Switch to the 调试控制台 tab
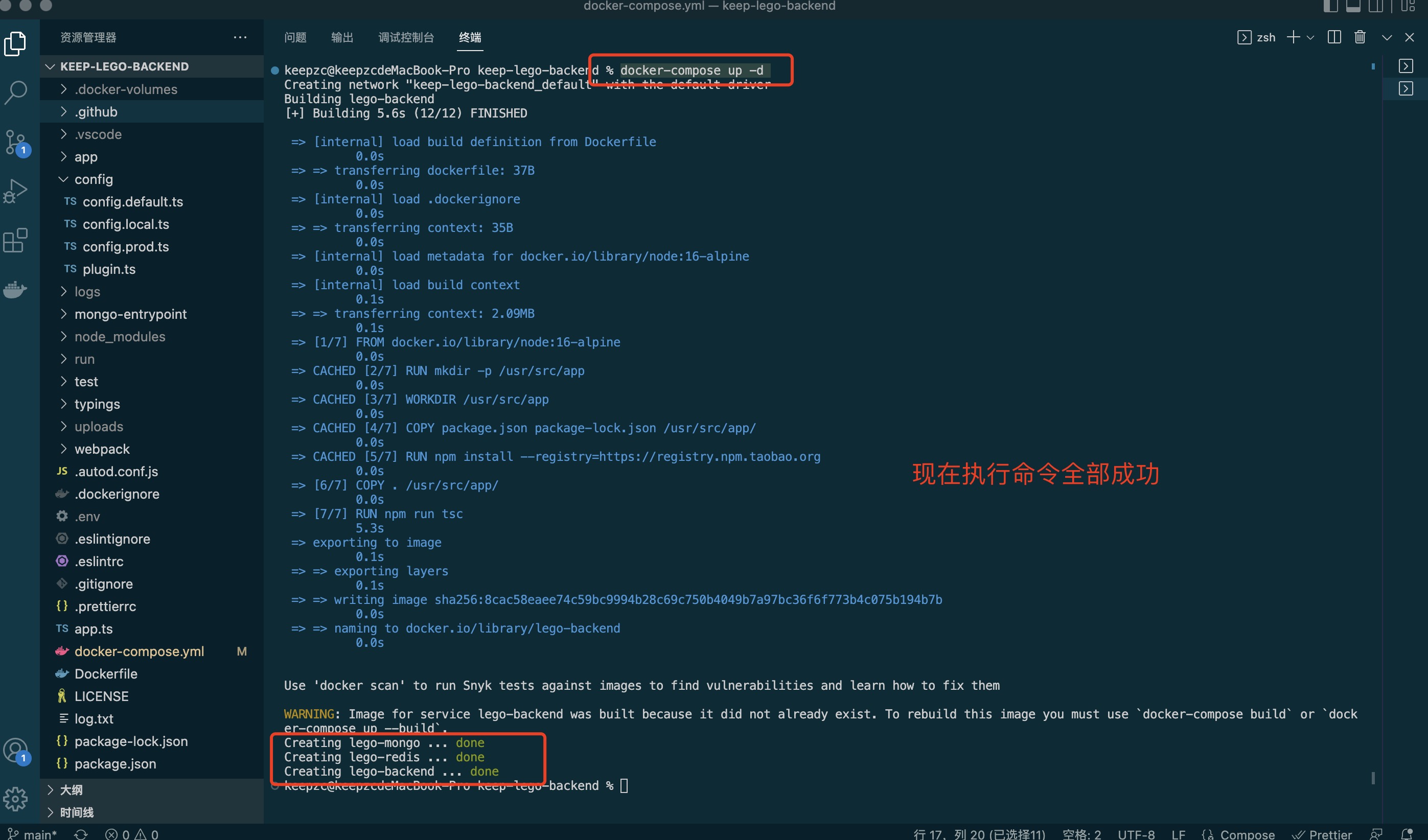This screenshot has width=1428, height=840. click(406, 37)
